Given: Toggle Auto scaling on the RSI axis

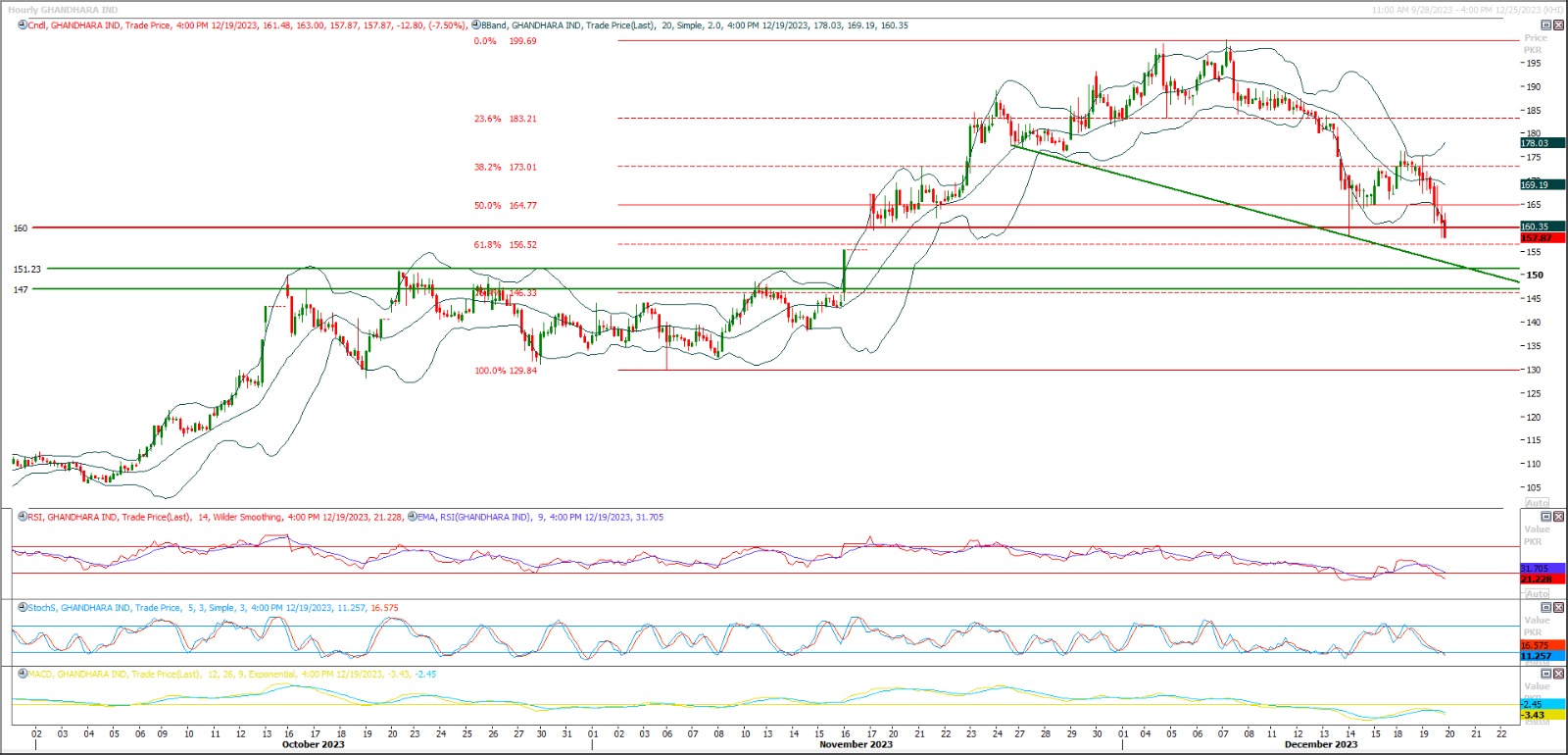Looking at the screenshot, I should pyautogui.click(x=1537, y=593).
